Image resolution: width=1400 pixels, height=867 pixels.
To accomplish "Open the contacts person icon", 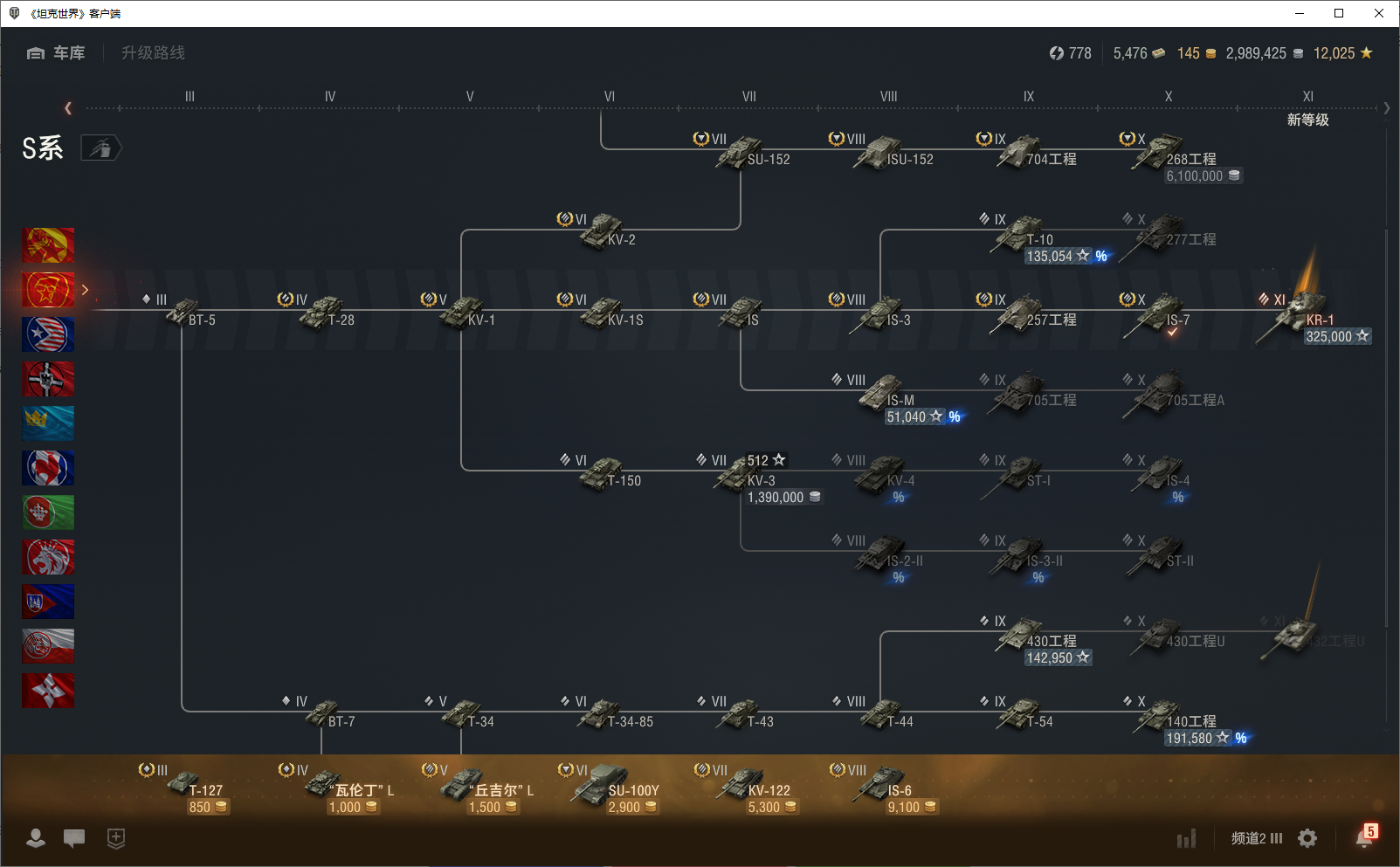I will [x=36, y=838].
